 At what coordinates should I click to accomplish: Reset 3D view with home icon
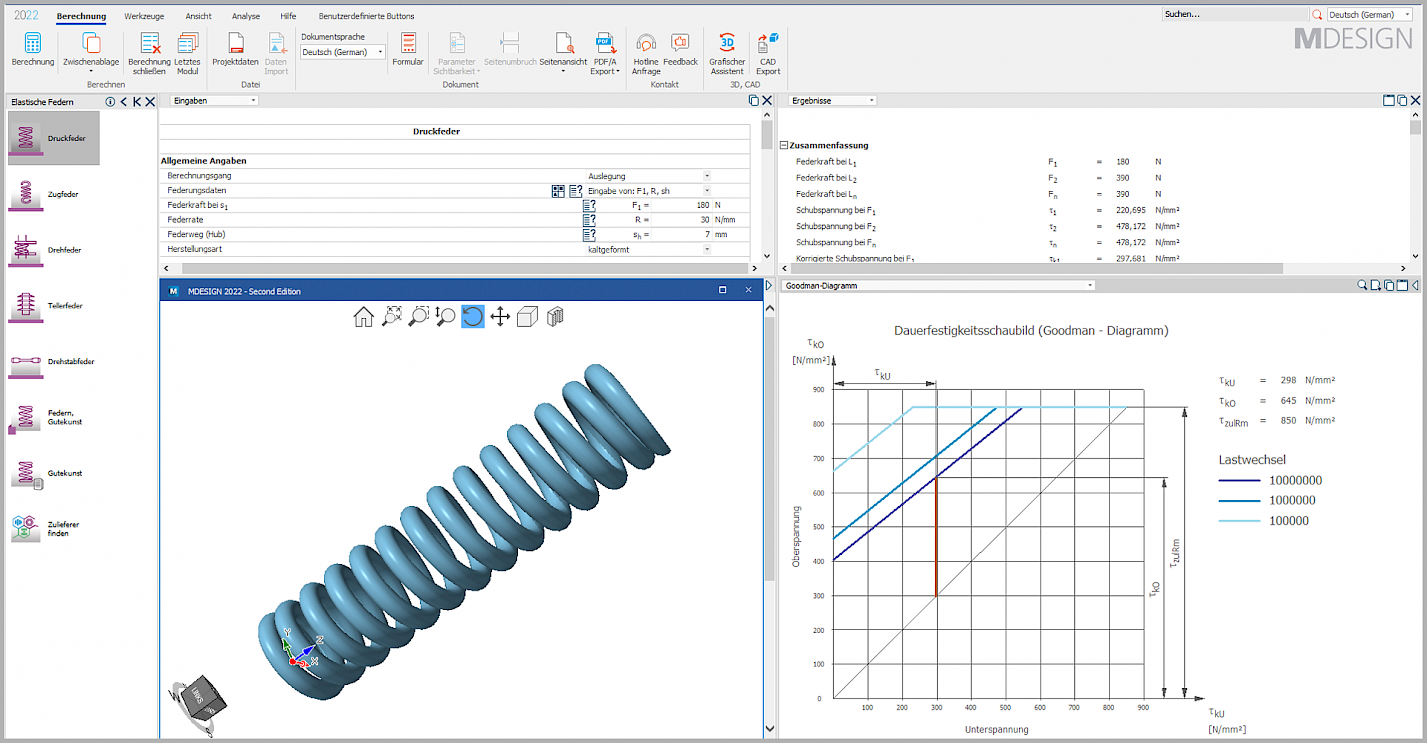[364, 317]
